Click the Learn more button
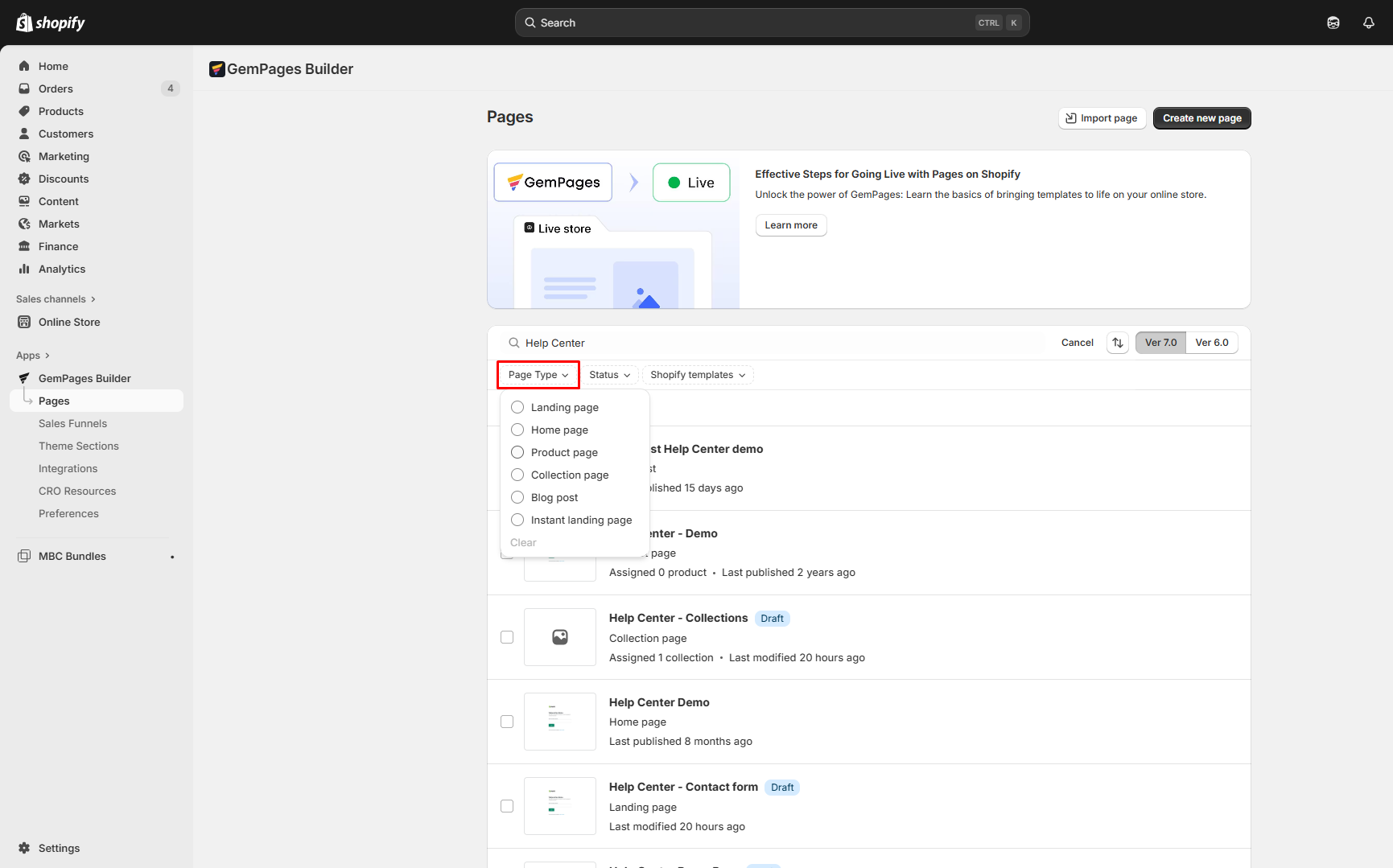 790,225
